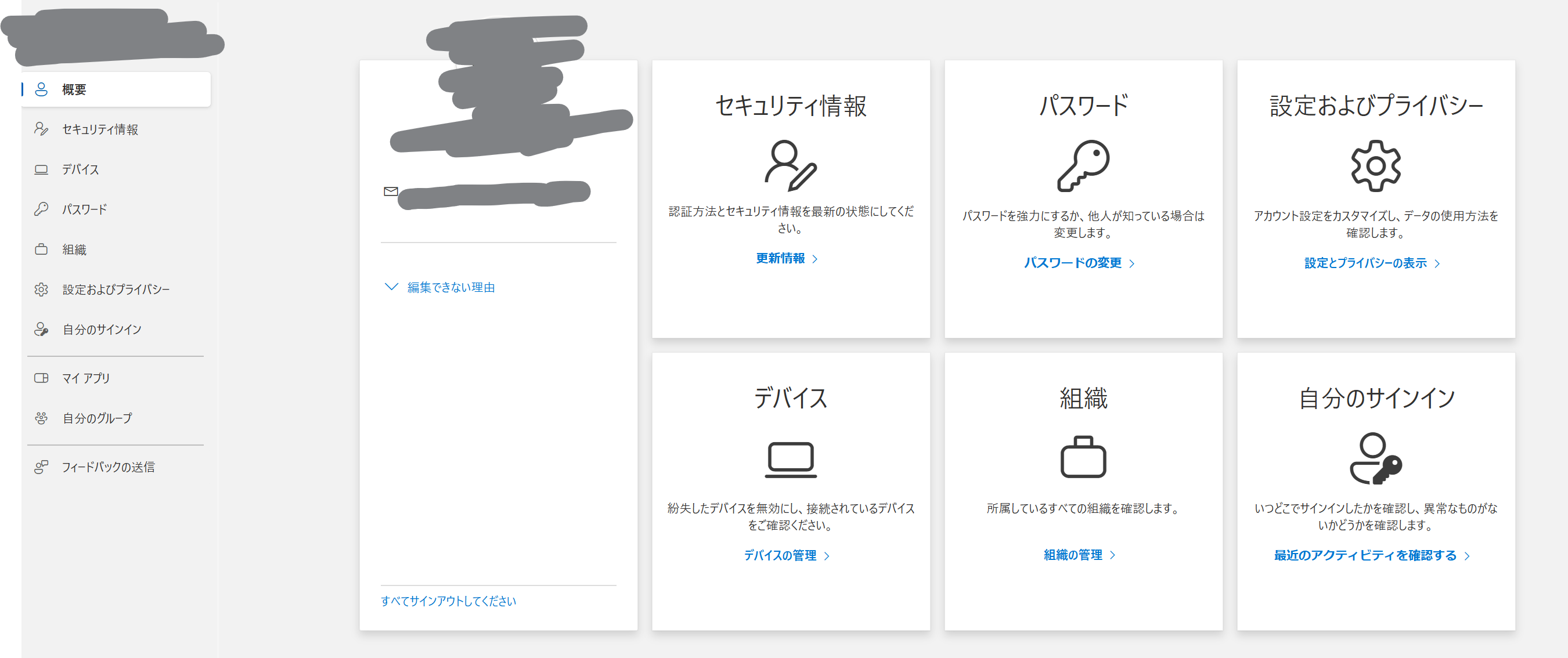Click the セキュリティ情報 card heading
The height and width of the screenshot is (658, 1568).
(791, 105)
